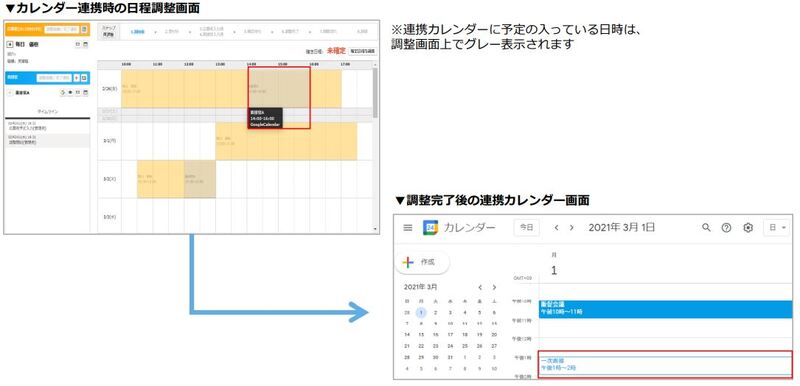Click the vertical scrollbar of the schedule grid

(376, 148)
